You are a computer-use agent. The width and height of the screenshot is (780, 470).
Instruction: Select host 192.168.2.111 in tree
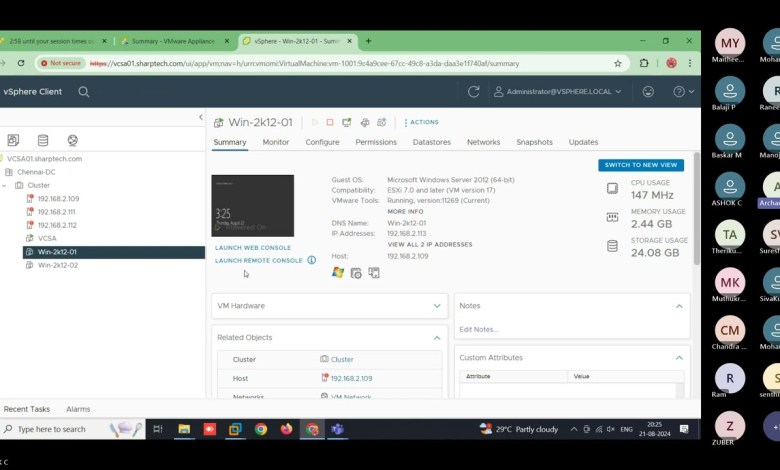pos(56,212)
